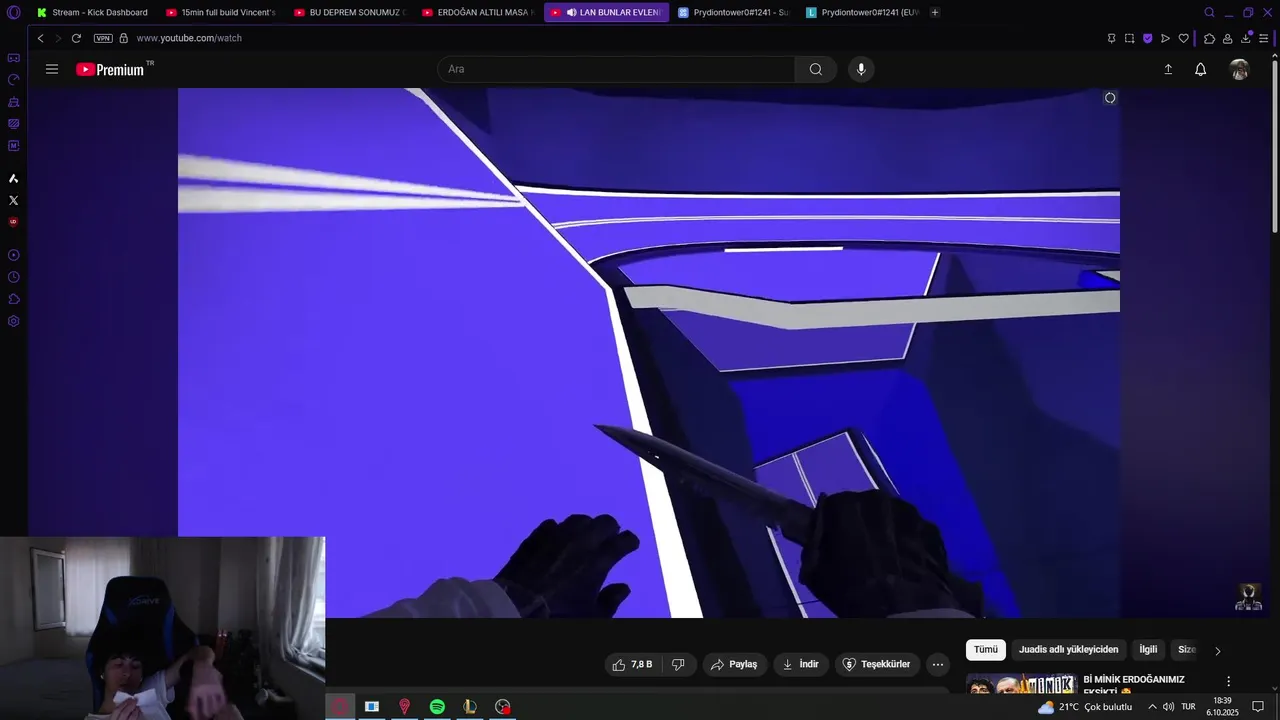Viewport: 1280px width, 720px height.
Task: Open the browser downloads icon
Action: pos(1246,38)
